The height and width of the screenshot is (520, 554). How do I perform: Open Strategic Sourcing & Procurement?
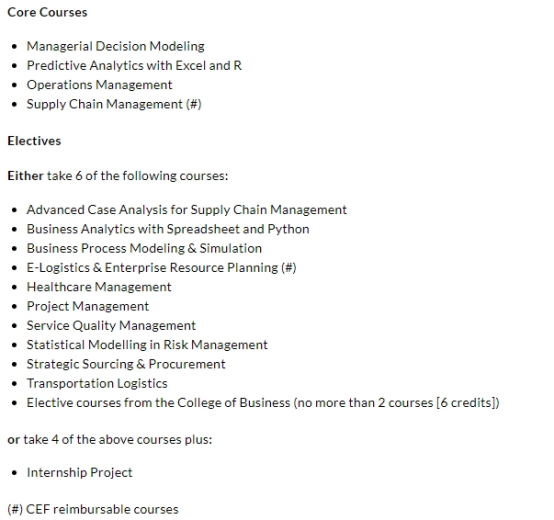pos(126,364)
